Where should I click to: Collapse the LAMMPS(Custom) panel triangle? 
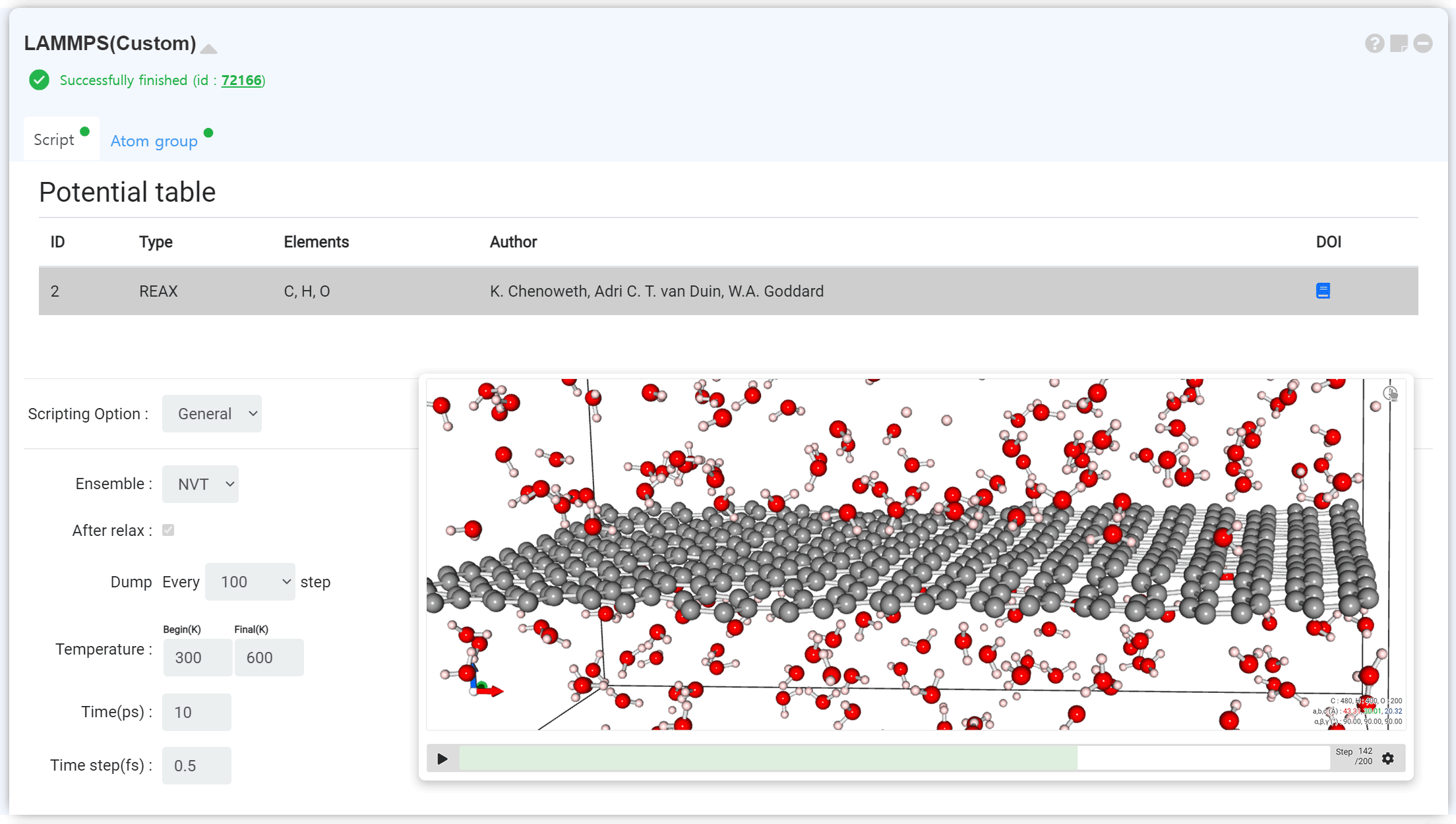tap(208, 48)
